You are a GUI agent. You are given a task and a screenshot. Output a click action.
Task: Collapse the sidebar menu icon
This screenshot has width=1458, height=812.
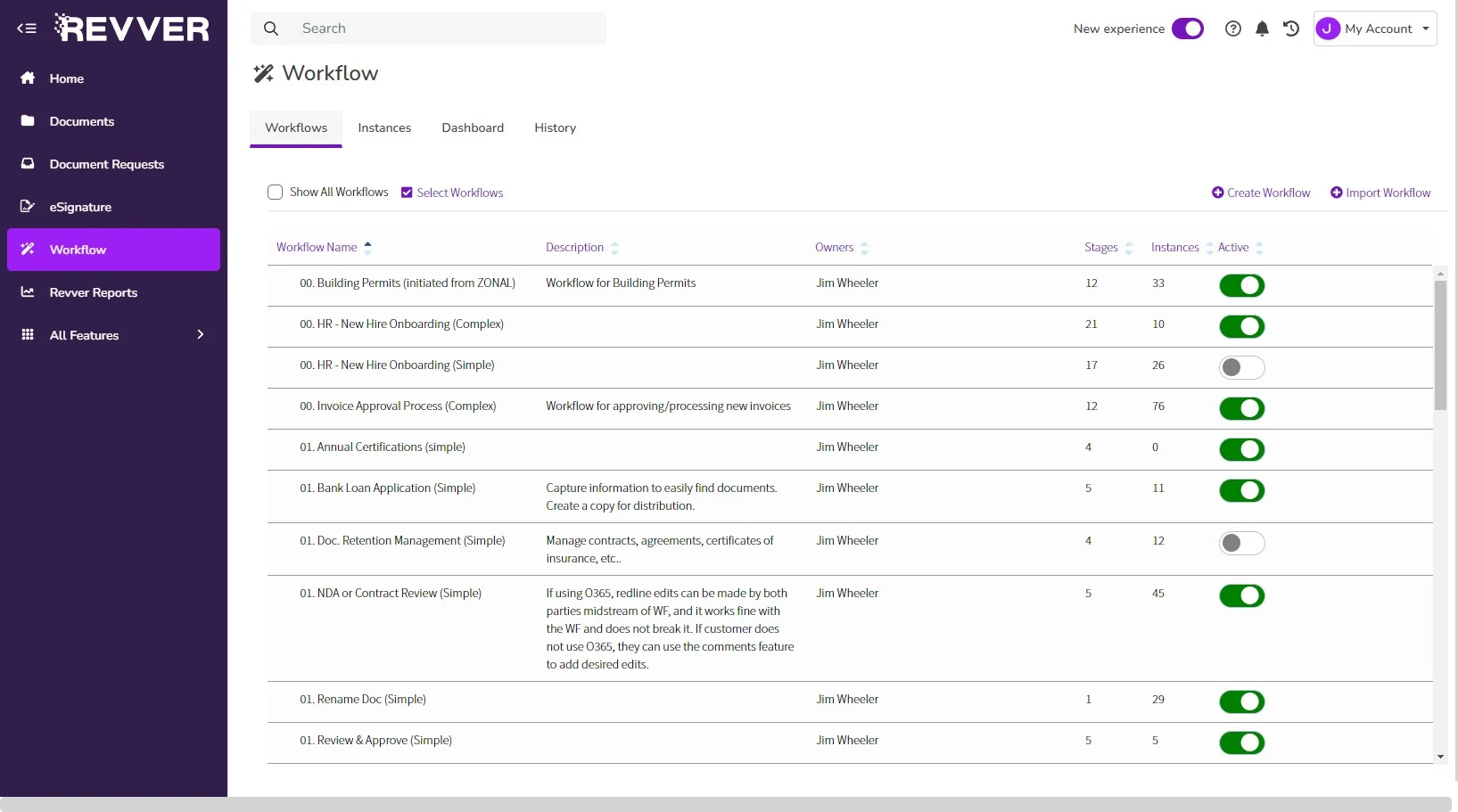pyautogui.click(x=27, y=29)
